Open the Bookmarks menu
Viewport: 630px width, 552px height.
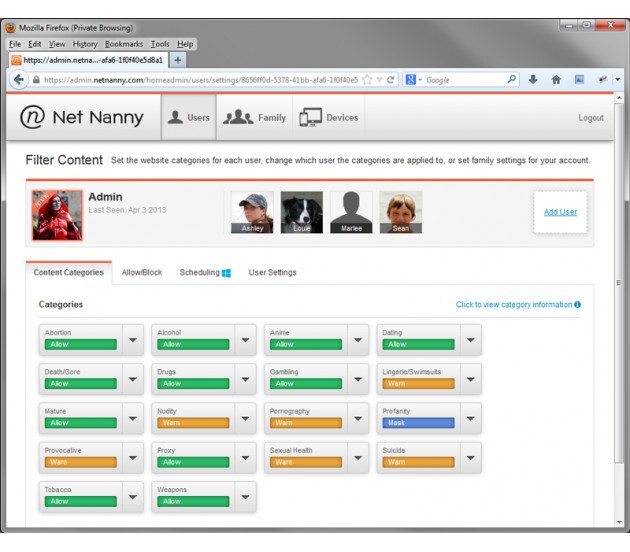[x=124, y=44]
